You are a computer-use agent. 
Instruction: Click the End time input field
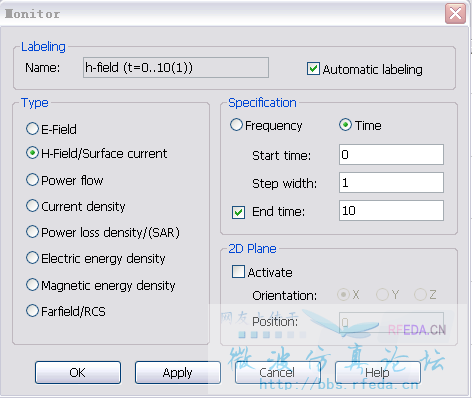(x=391, y=211)
